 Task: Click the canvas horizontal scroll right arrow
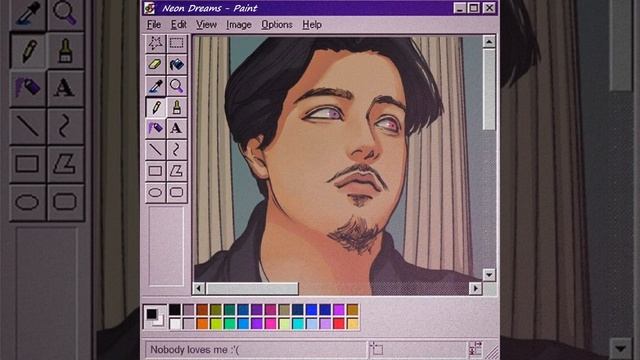[476, 289]
